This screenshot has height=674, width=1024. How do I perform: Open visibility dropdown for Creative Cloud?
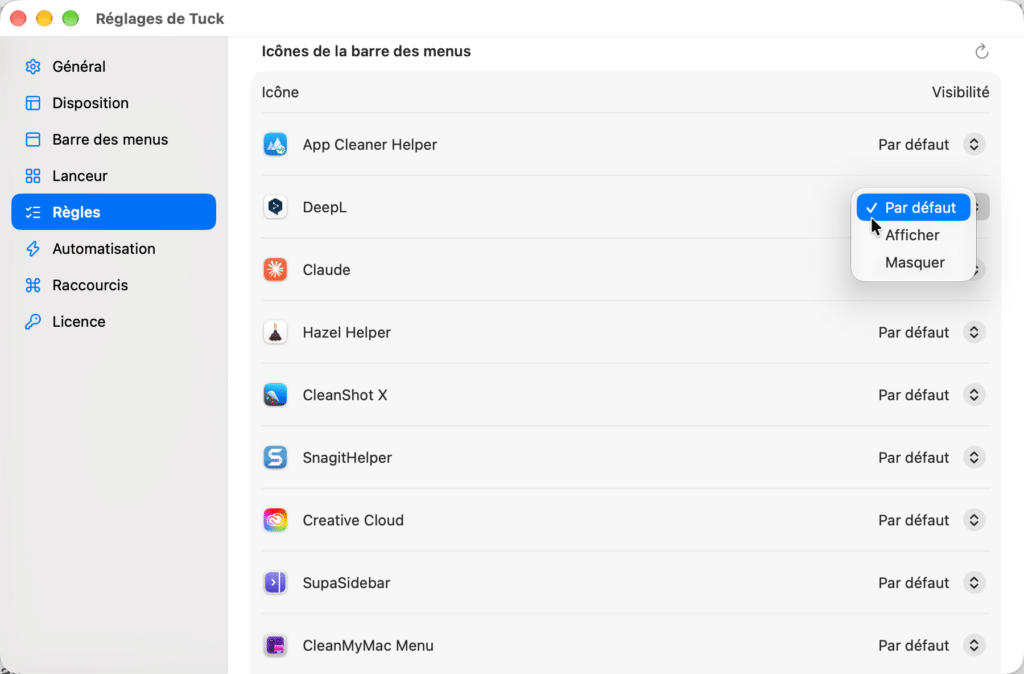pyautogui.click(x=974, y=521)
